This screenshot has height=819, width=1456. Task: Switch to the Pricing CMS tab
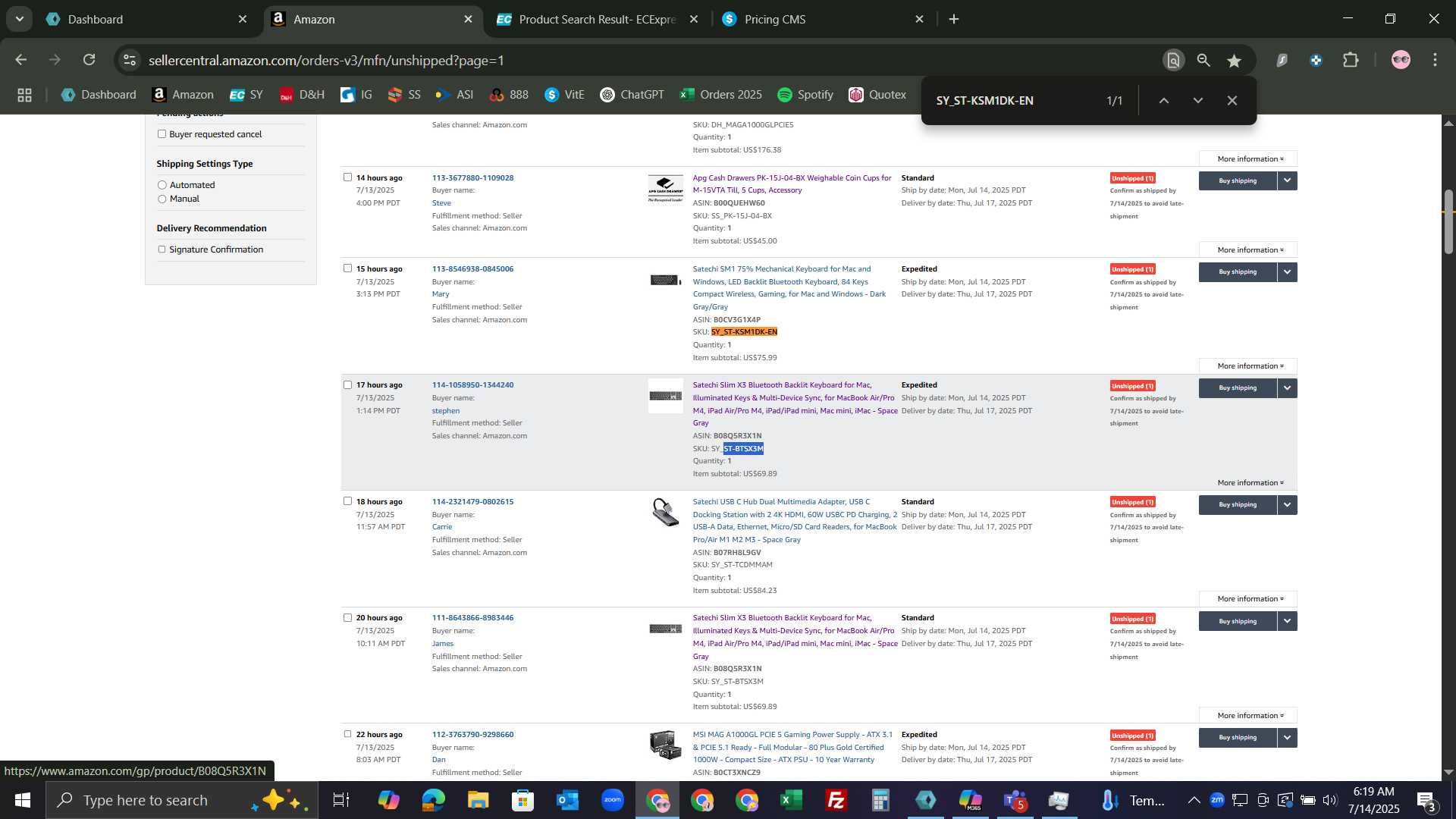pyautogui.click(x=823, y=19)
